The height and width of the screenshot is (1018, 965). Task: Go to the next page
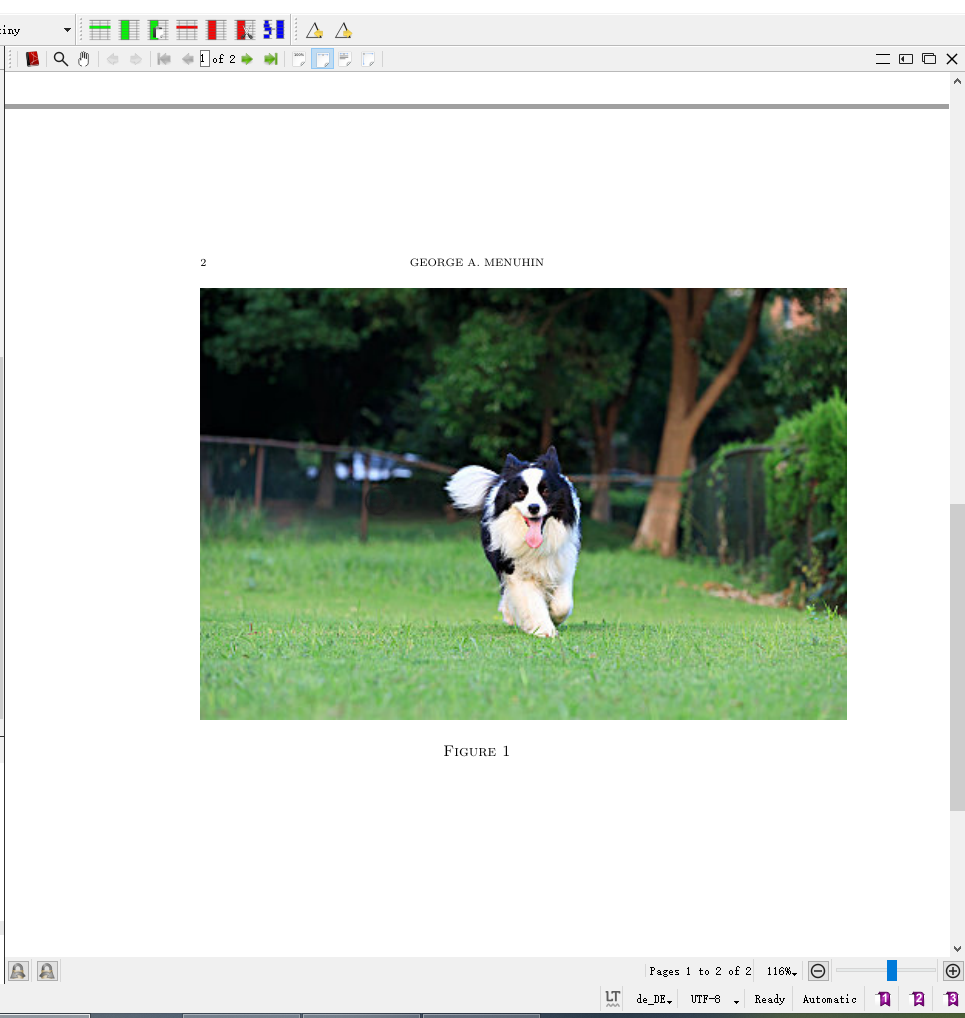click(x=247, y=59)
